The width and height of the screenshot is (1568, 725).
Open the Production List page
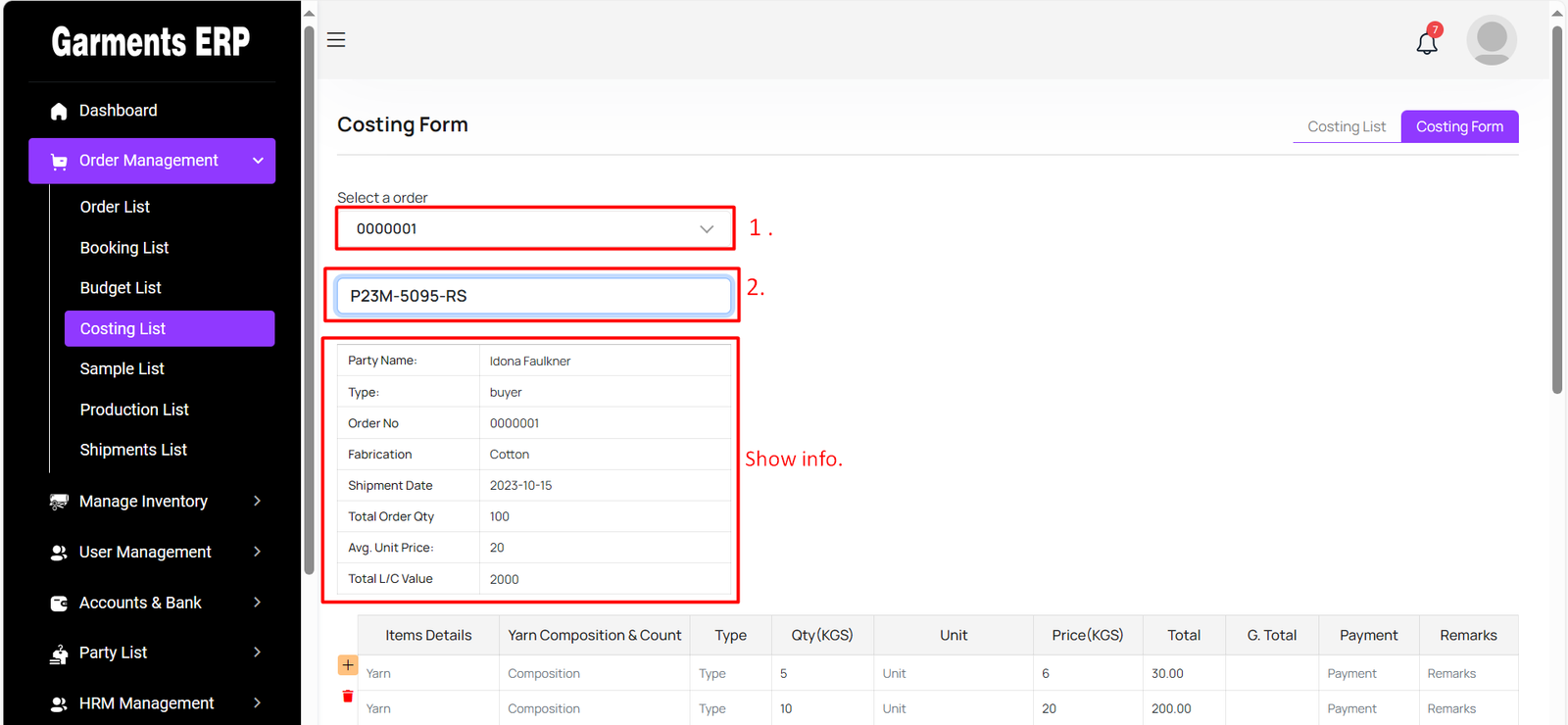click(x=134, y=410)
